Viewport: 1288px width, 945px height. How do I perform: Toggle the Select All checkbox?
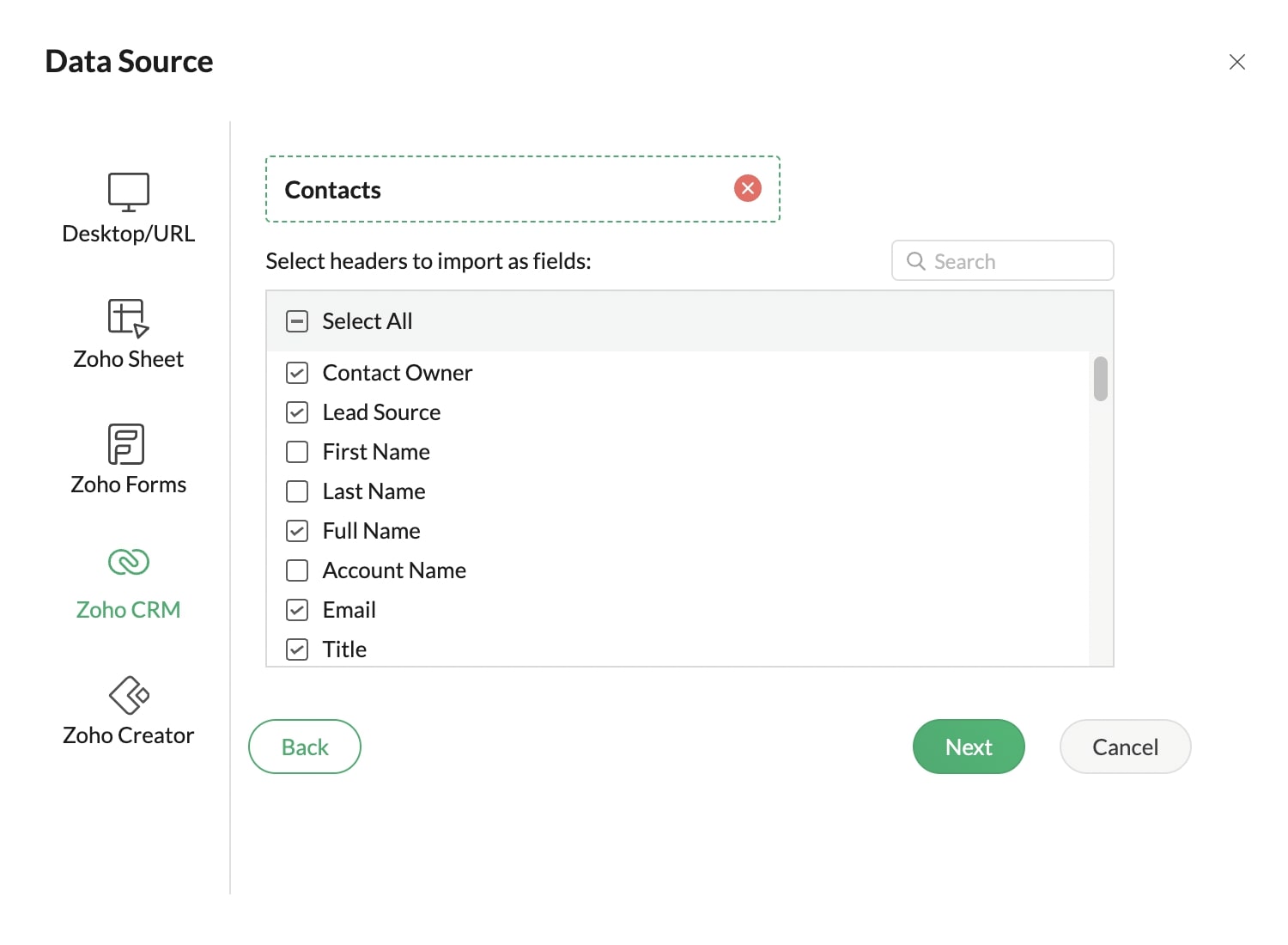coord(297,320)
